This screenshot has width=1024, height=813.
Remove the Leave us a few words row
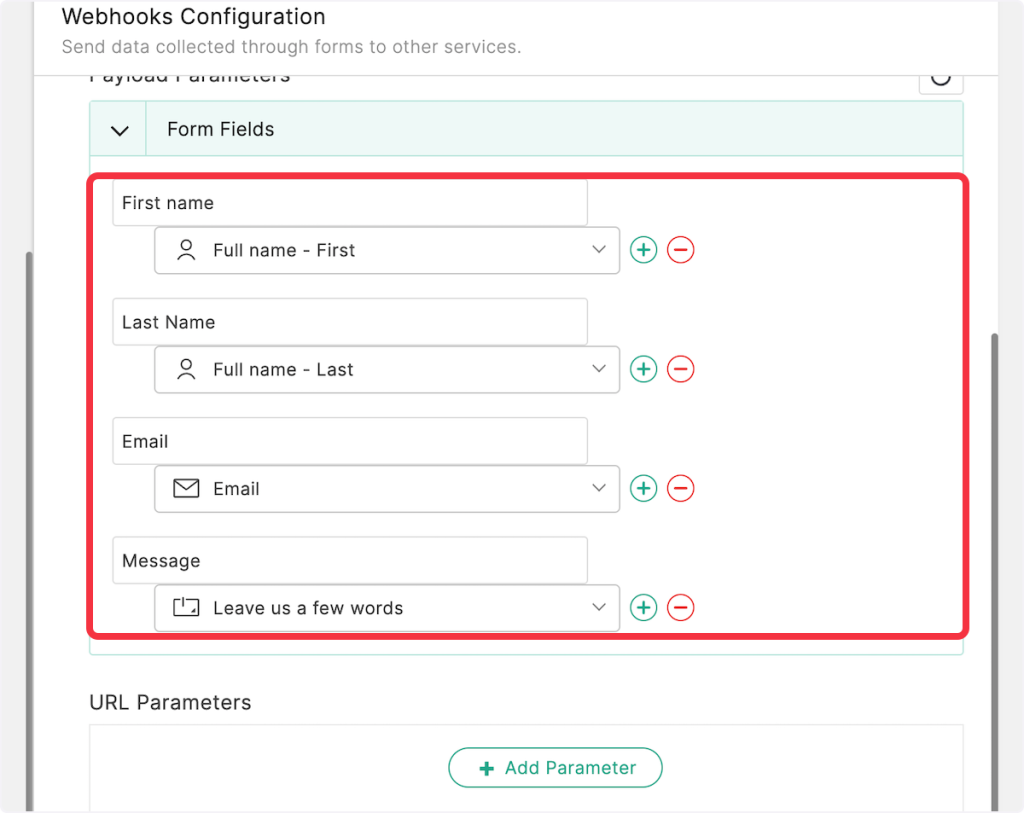click(x=681, y=607)
